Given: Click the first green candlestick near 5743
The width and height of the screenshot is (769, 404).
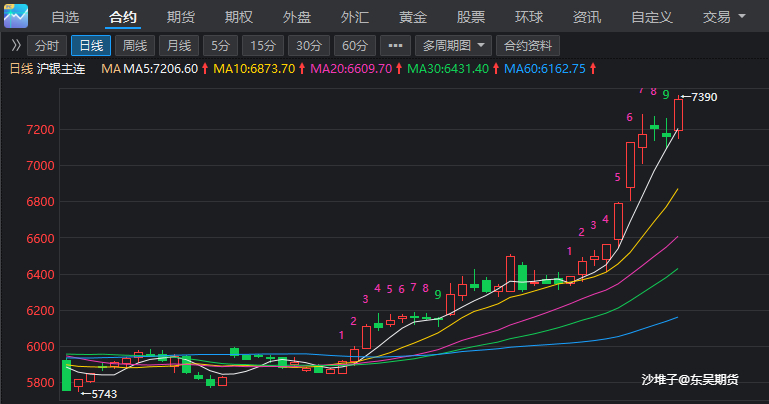Looking at the screenshot, I should [x=66, y=375].
